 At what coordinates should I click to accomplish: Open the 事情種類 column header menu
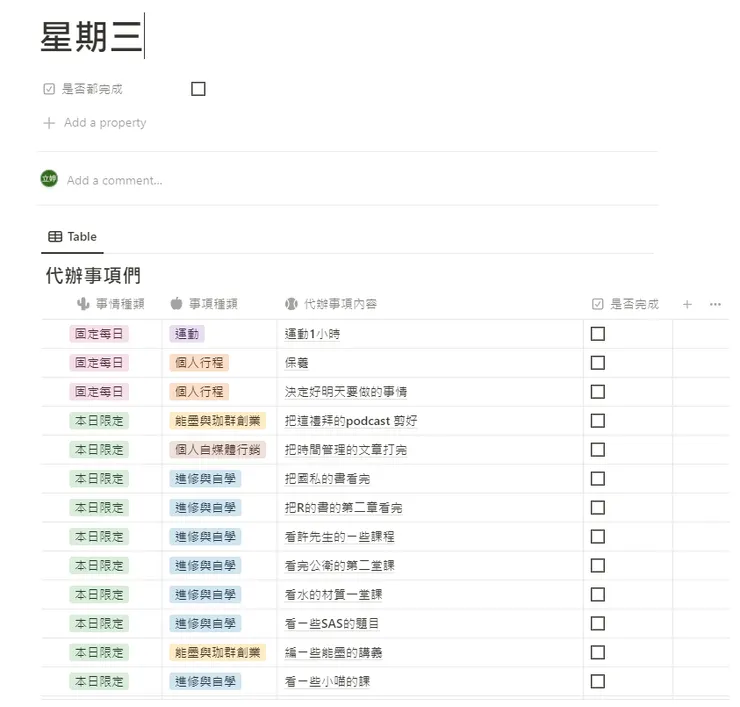click(x=111, y=304)
